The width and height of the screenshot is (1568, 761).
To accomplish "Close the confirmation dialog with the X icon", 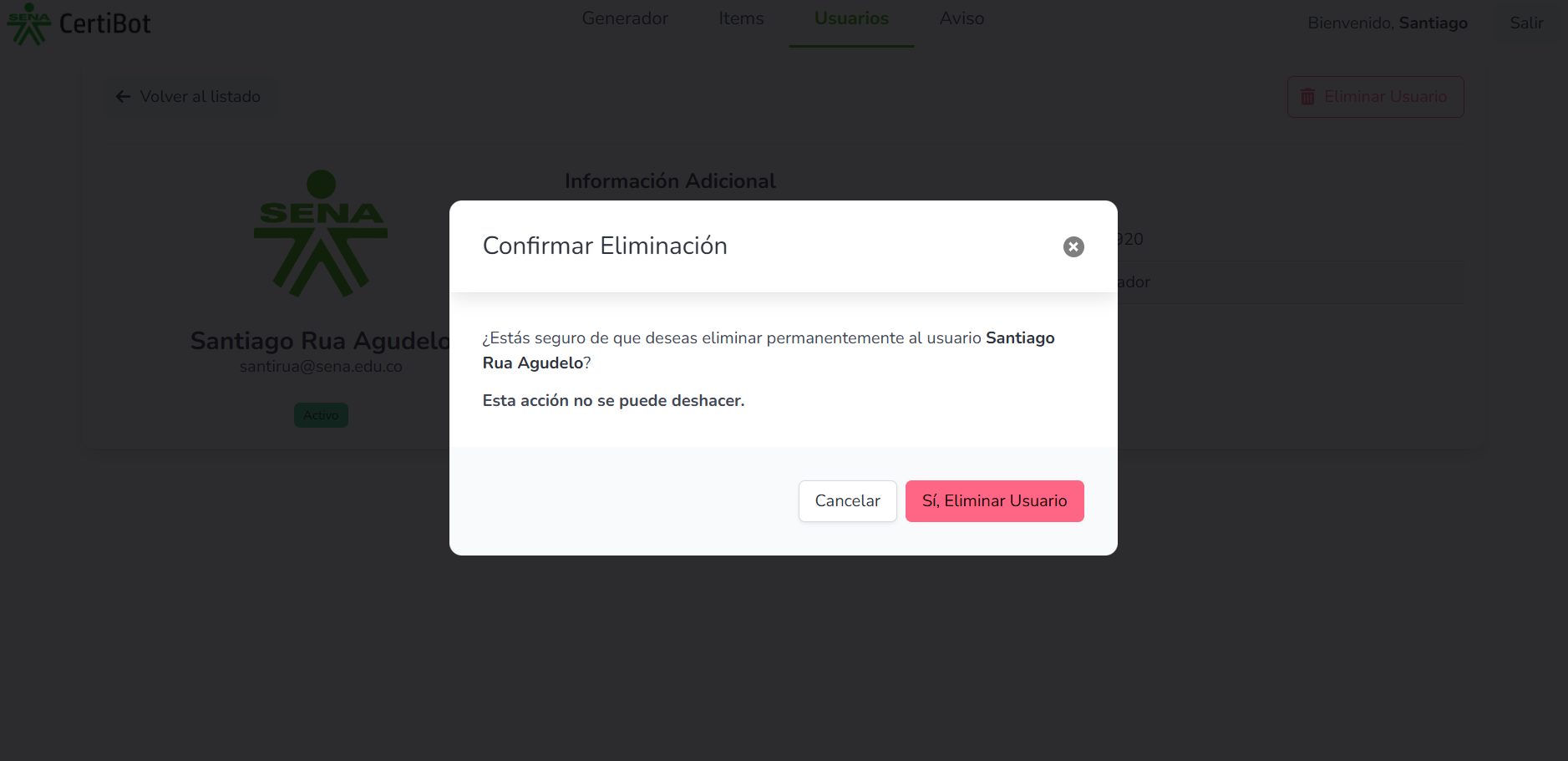I will point(1073,246).
